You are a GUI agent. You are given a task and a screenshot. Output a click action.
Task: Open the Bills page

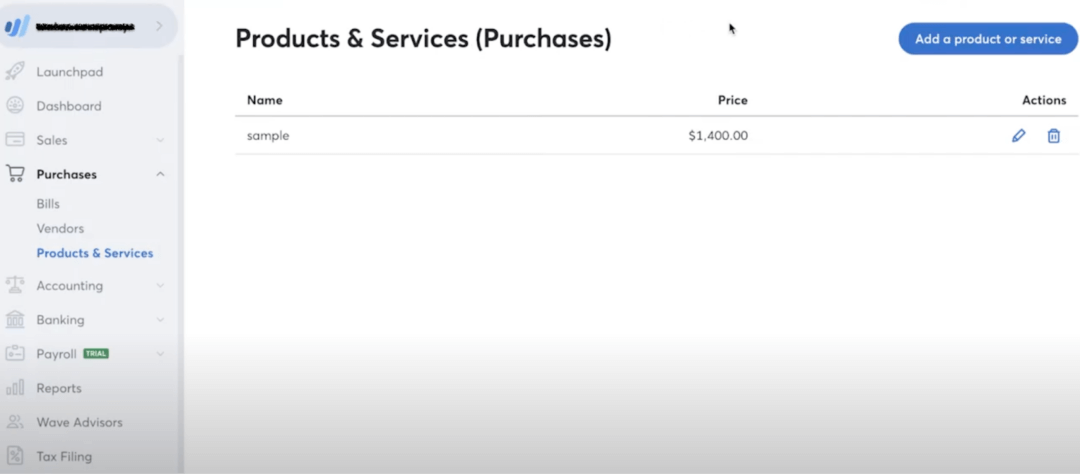(x=48, y=204)
